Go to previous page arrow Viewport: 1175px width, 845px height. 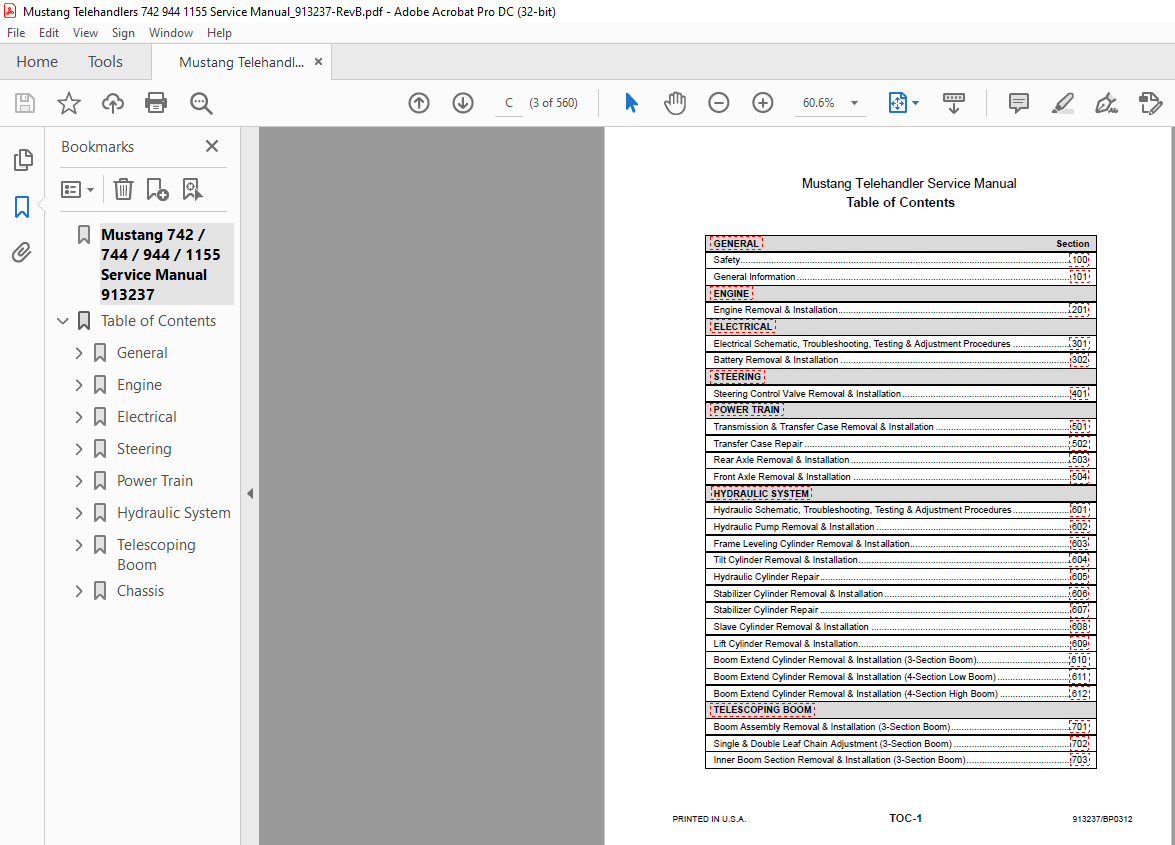[x=419, y=103]
